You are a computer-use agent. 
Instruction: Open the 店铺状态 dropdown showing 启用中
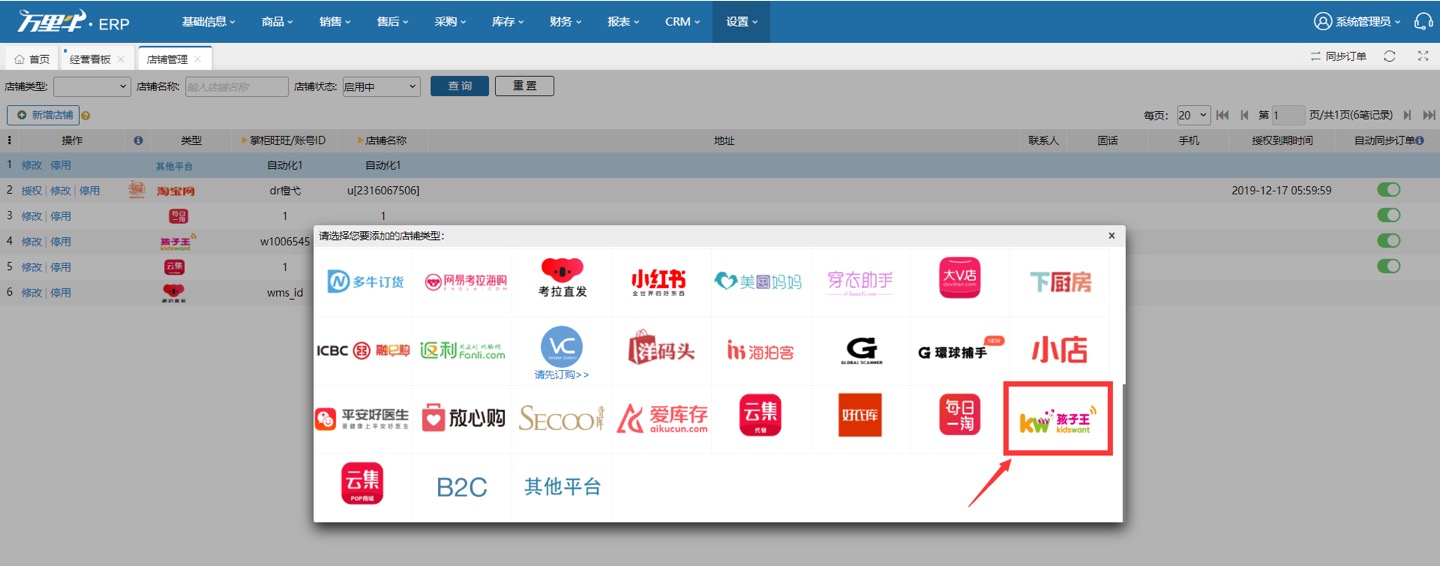pyautogui.click(x=381, y=87)
